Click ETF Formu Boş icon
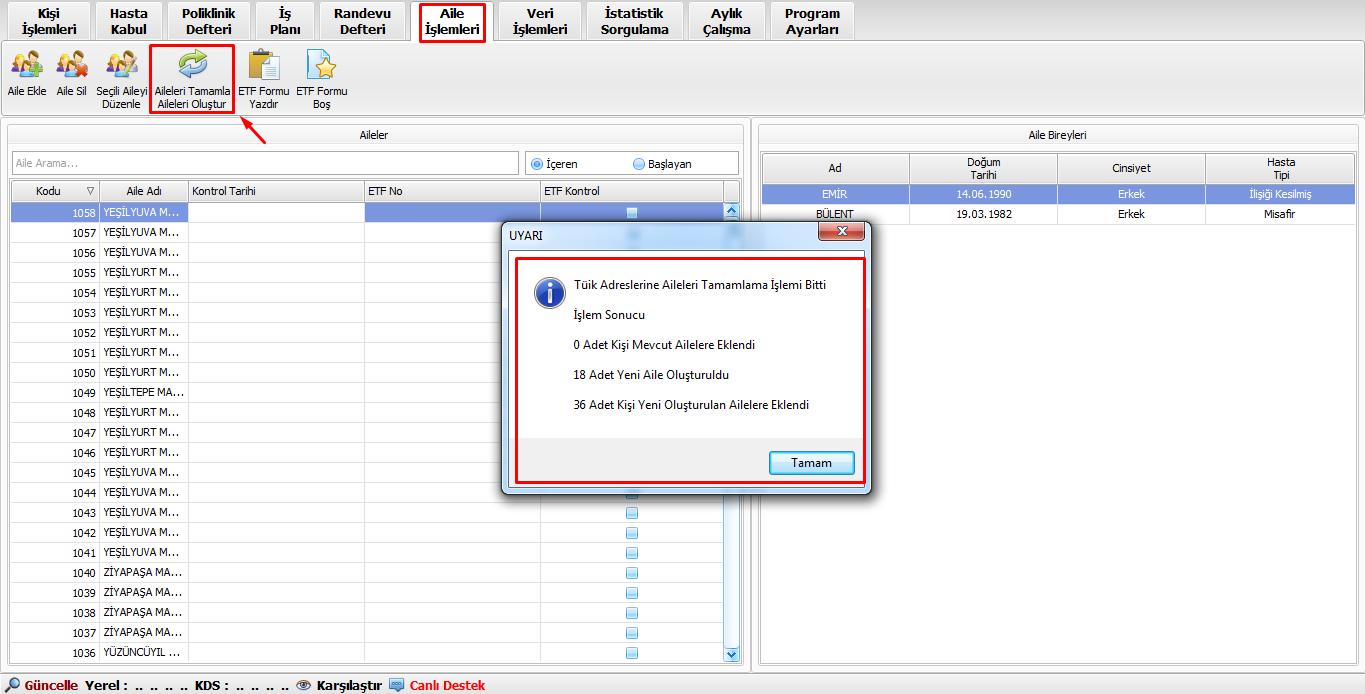 tap(321, 66)
